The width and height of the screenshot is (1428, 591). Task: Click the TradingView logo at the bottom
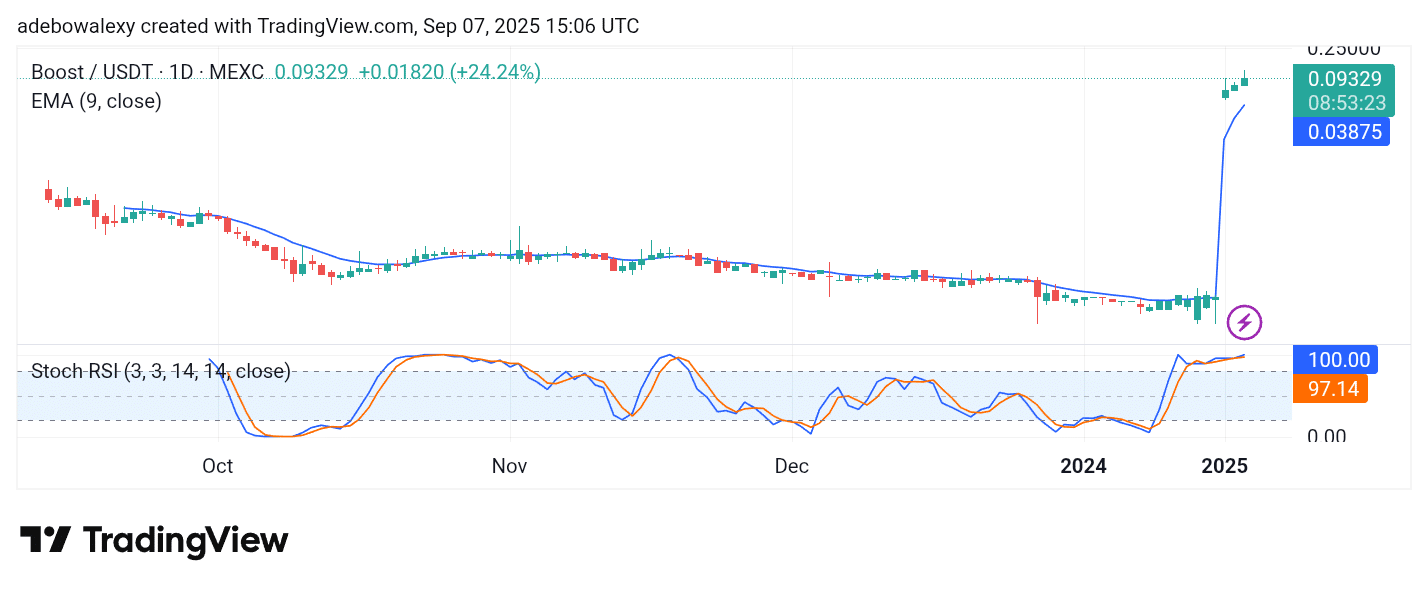[x=154, y=541]
